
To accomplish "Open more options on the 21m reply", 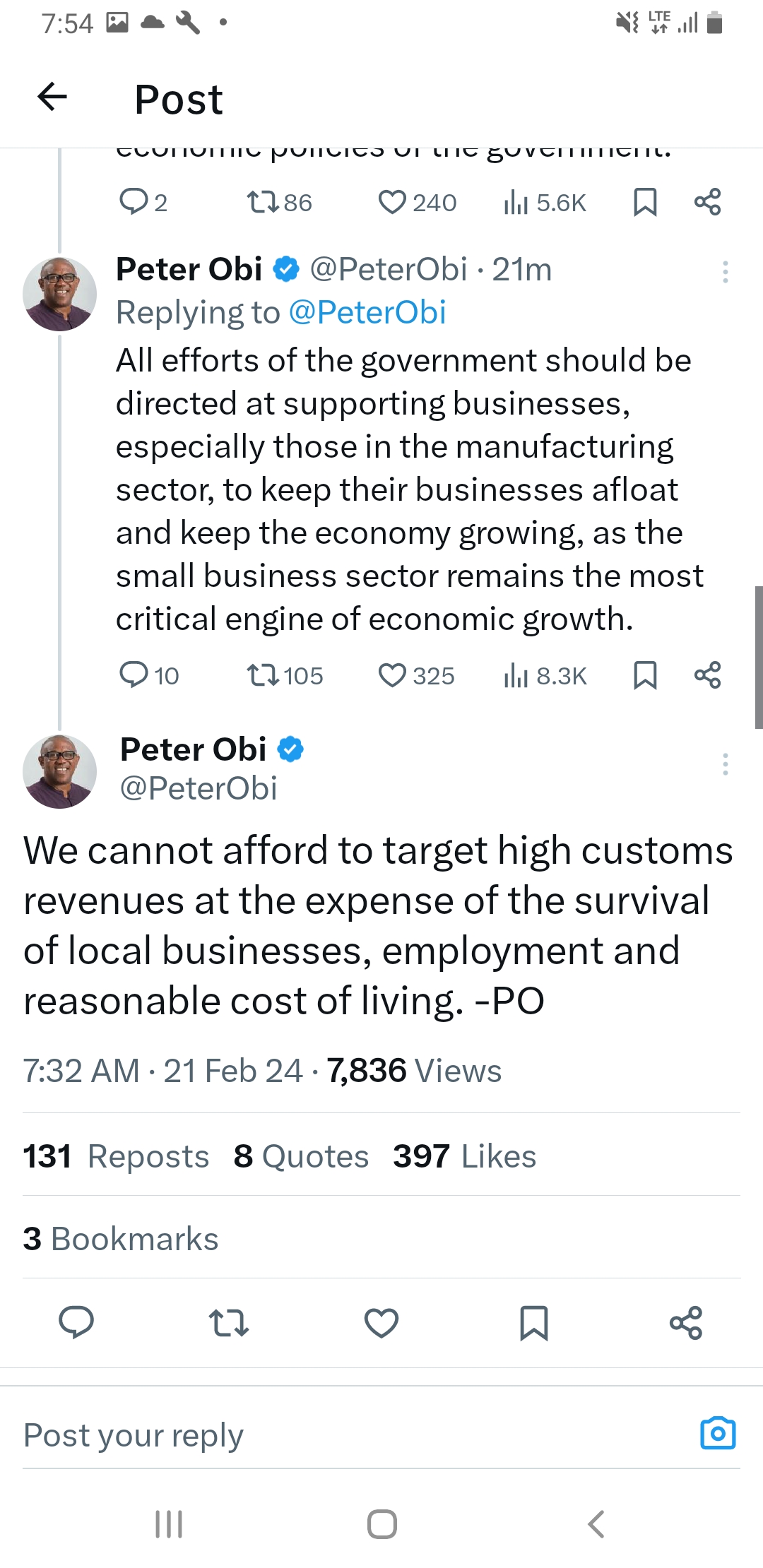I will point(725,272).
